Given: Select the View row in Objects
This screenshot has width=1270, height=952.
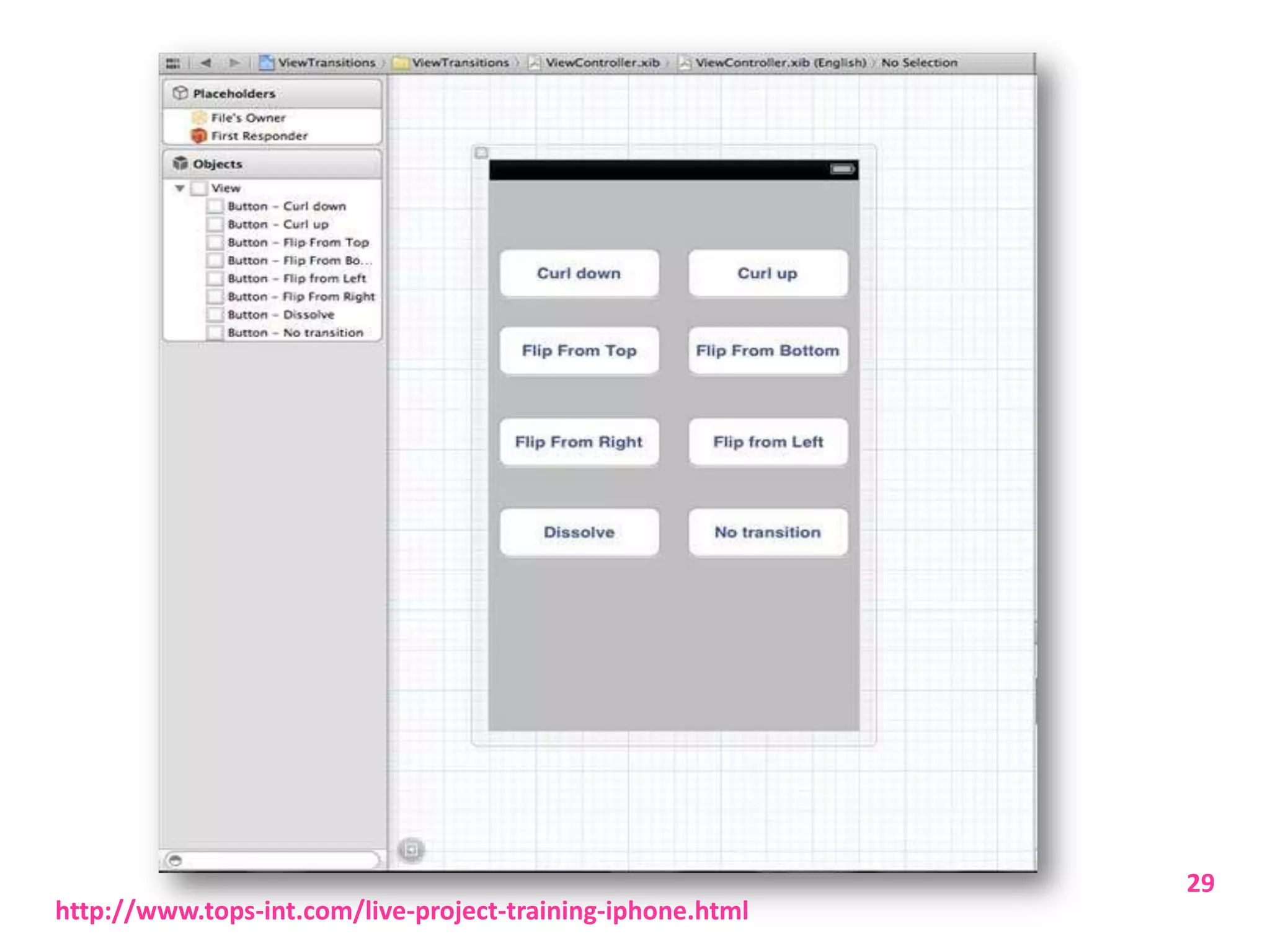Looking at the screenshot, I should click(272, 188).
